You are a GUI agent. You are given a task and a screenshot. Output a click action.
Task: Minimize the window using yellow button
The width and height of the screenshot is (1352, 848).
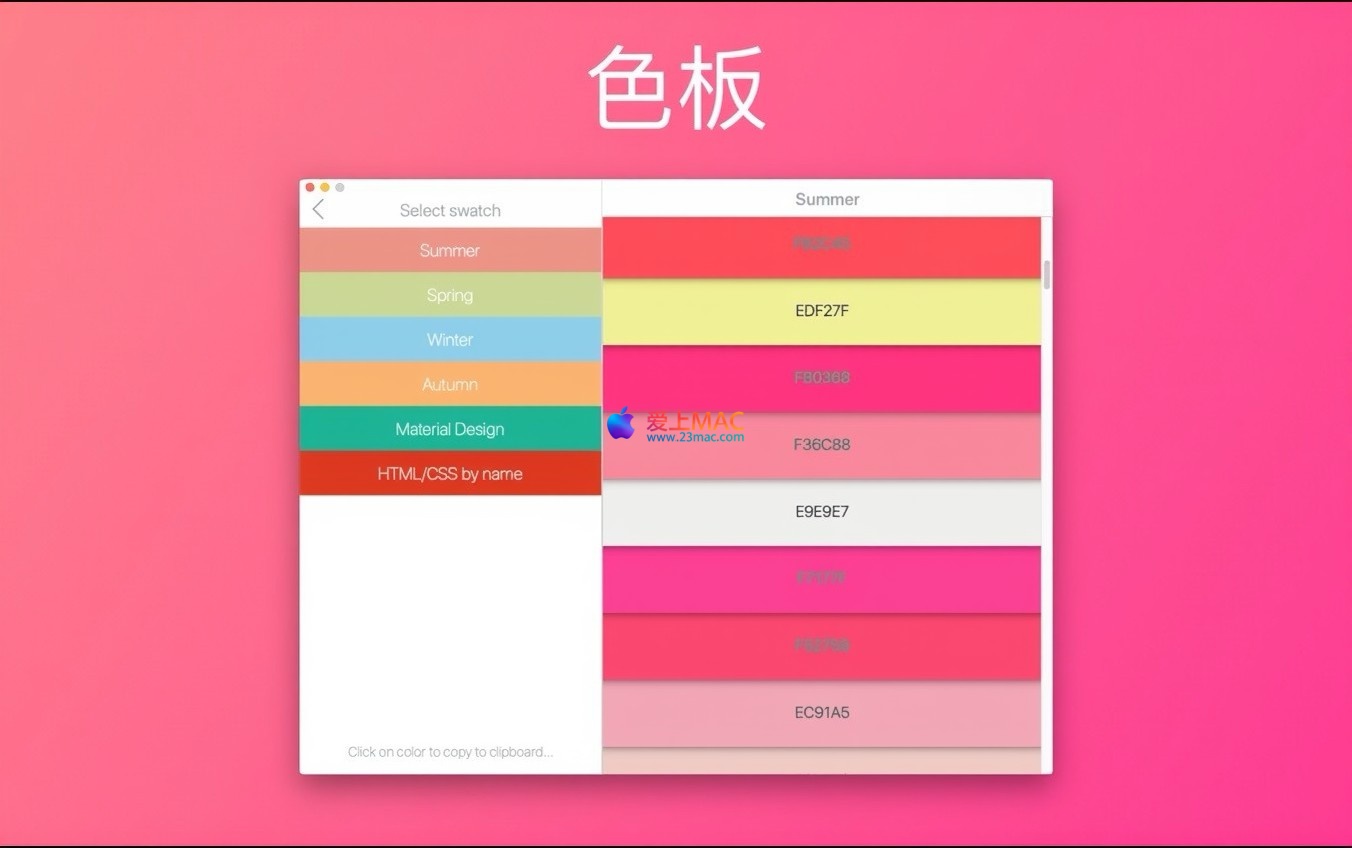[325, 187]
